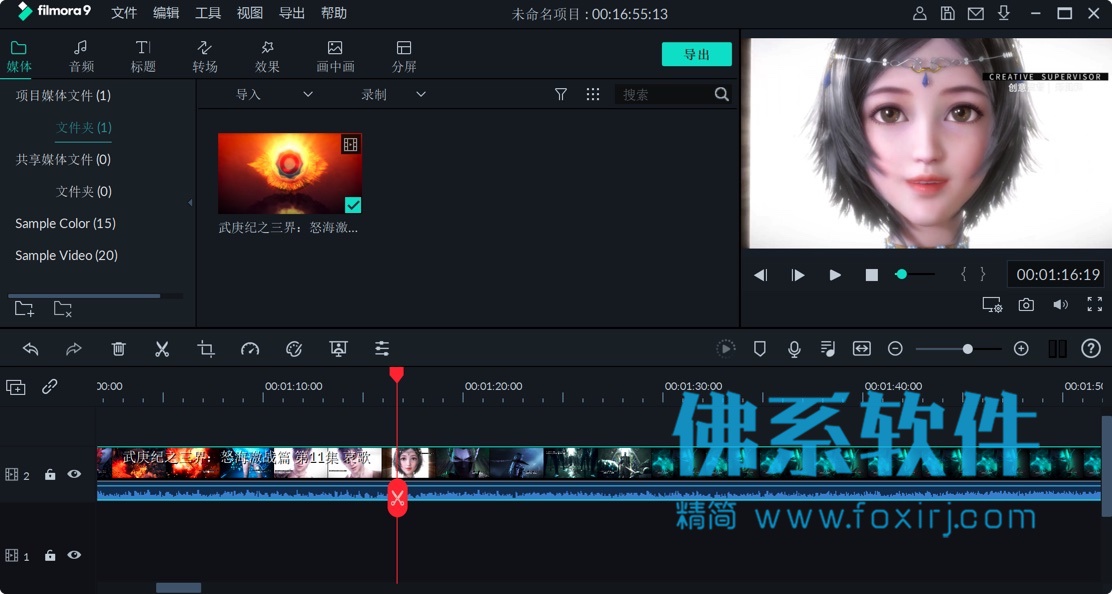Open preview display settings icon
The image size is (1112, 594).
992,305
